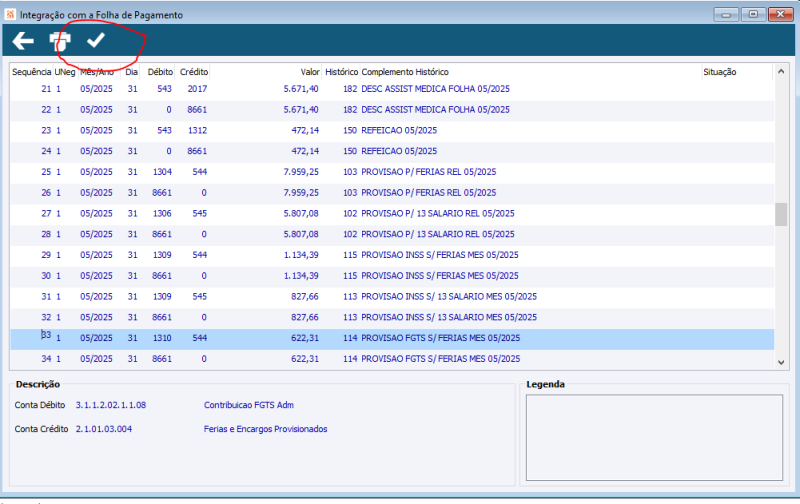Screen dimensions: 800x504
Task: Click the Histórico column header
Action: [x=341, y=72]
